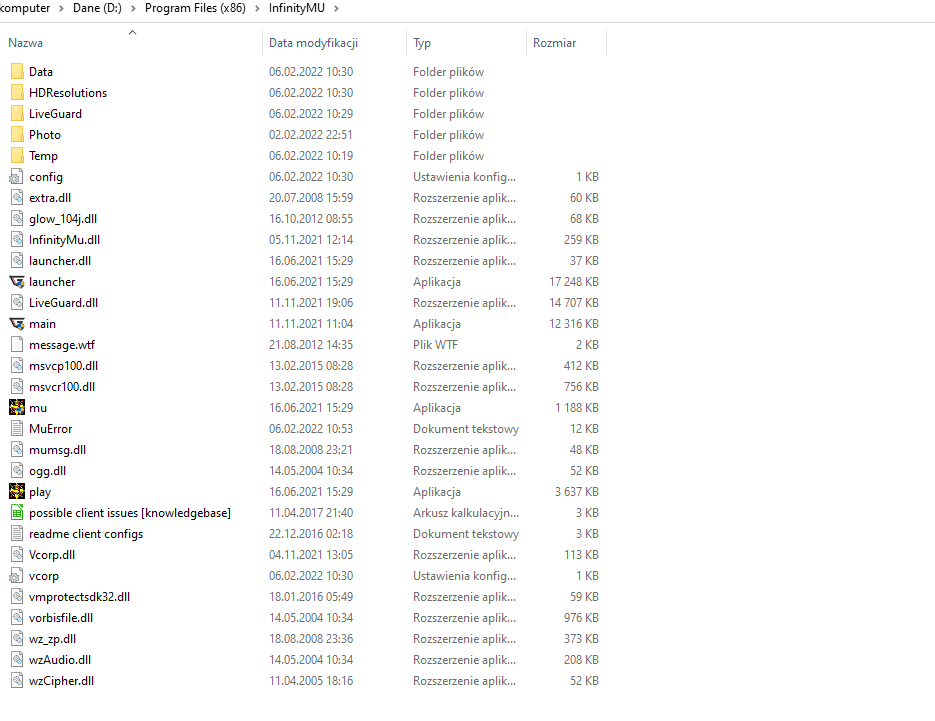935x721 pixels.
Task: Click the 12 316 KB size of main
Action: (x=574, y=324)
